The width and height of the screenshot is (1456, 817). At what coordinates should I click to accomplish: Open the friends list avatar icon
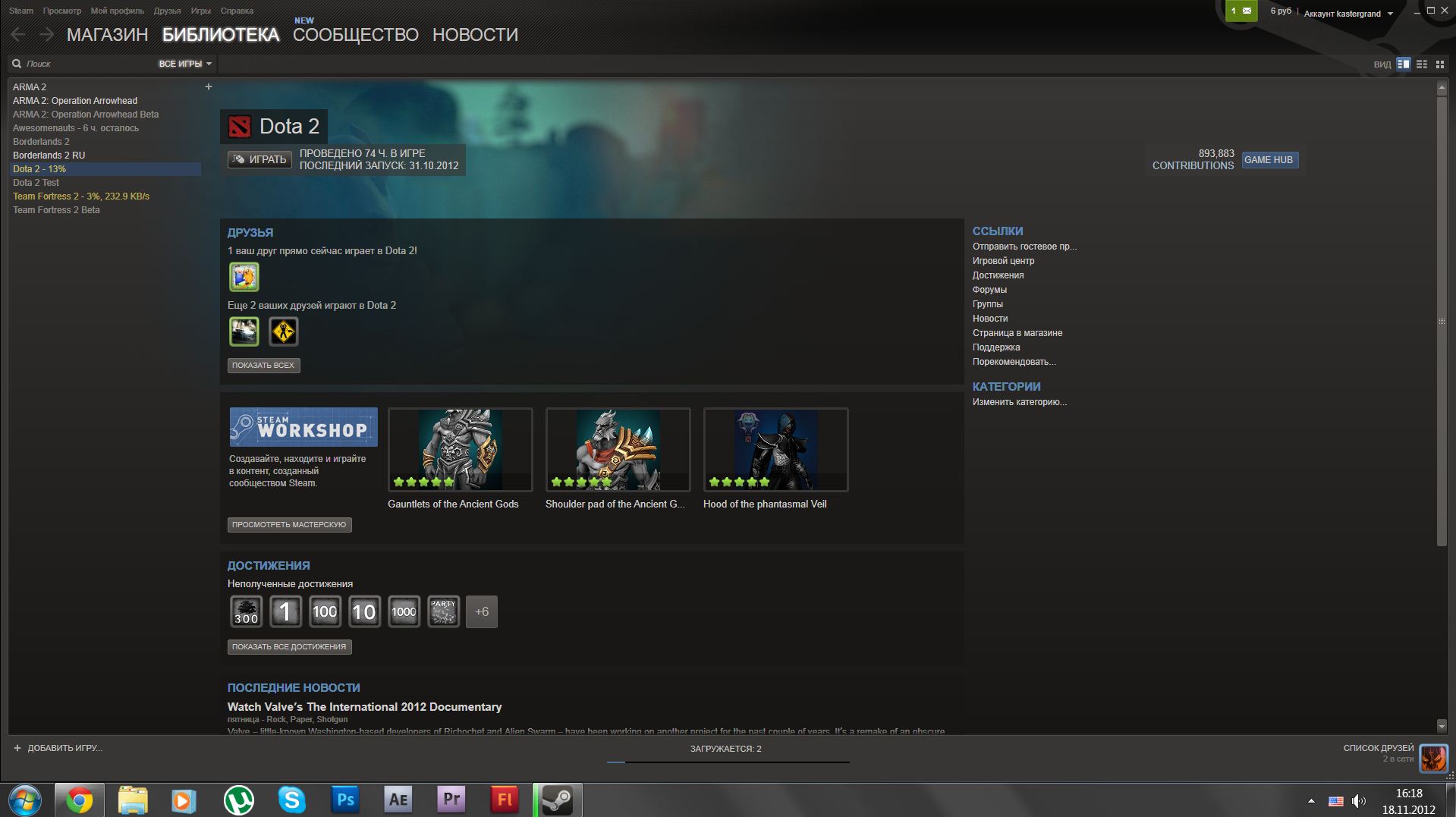tap(1433, 758)
